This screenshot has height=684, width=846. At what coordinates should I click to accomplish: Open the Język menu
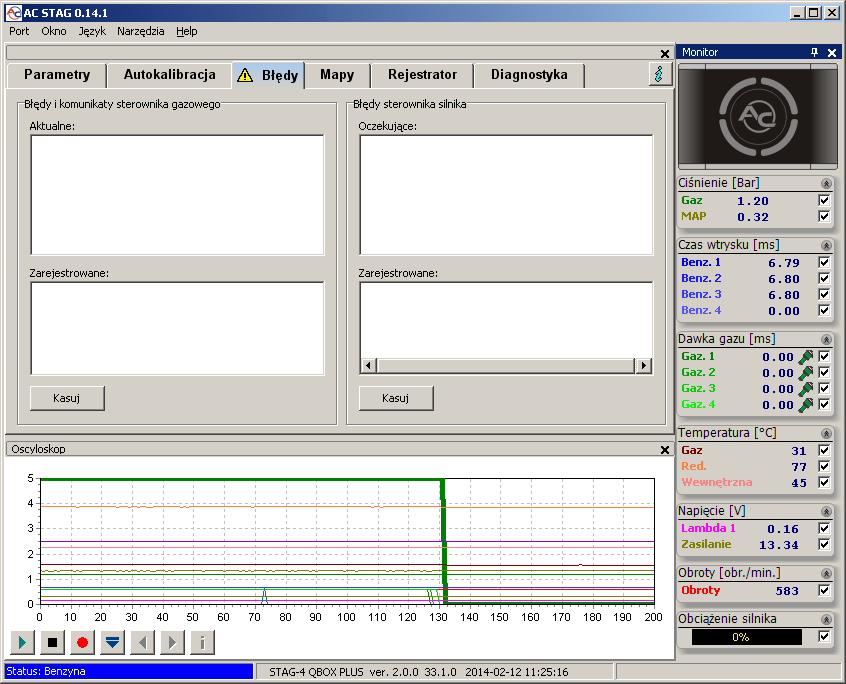92,31
